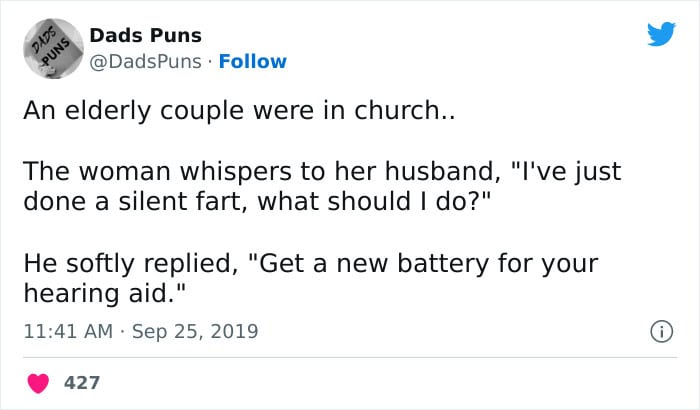Click the 11:41 AM time text

point(68,331)
